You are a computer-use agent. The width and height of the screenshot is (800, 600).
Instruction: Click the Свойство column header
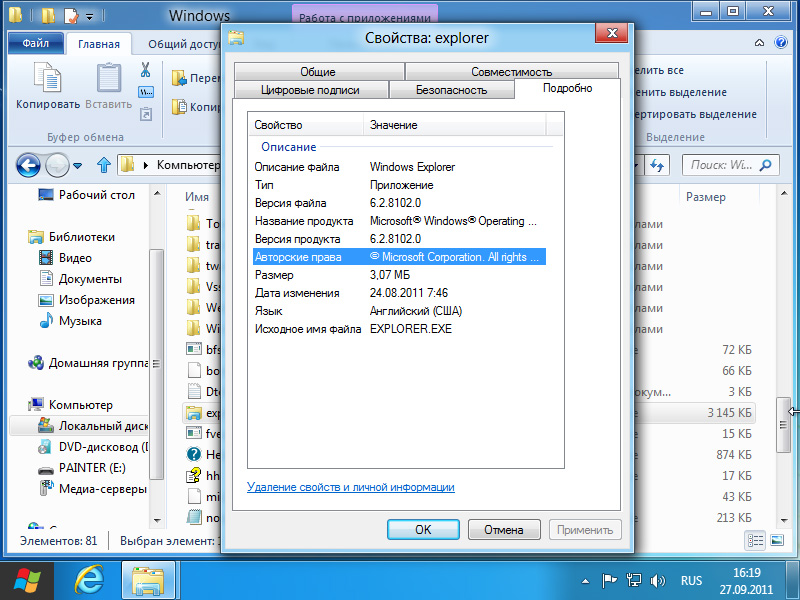coord(306,125)
